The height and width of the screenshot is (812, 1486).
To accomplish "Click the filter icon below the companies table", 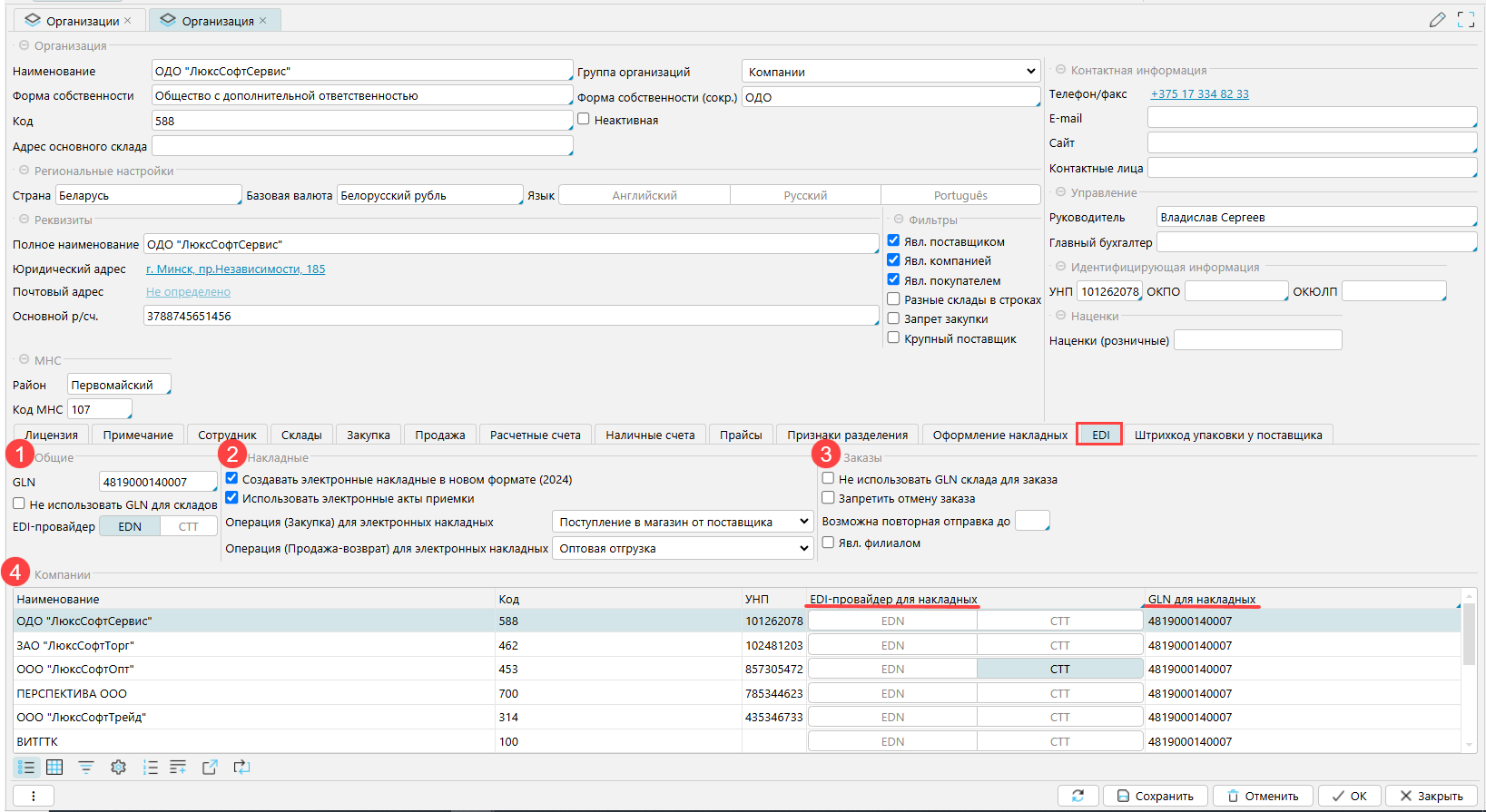I will pyautogui.click(x=86, y=768).
